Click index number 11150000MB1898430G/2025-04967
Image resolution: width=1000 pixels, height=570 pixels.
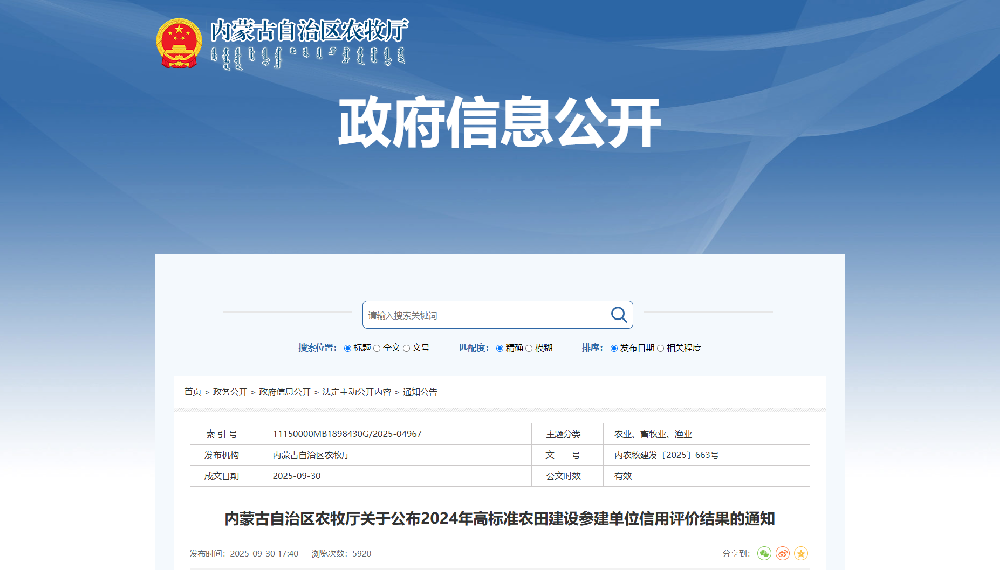pos(347,434)
